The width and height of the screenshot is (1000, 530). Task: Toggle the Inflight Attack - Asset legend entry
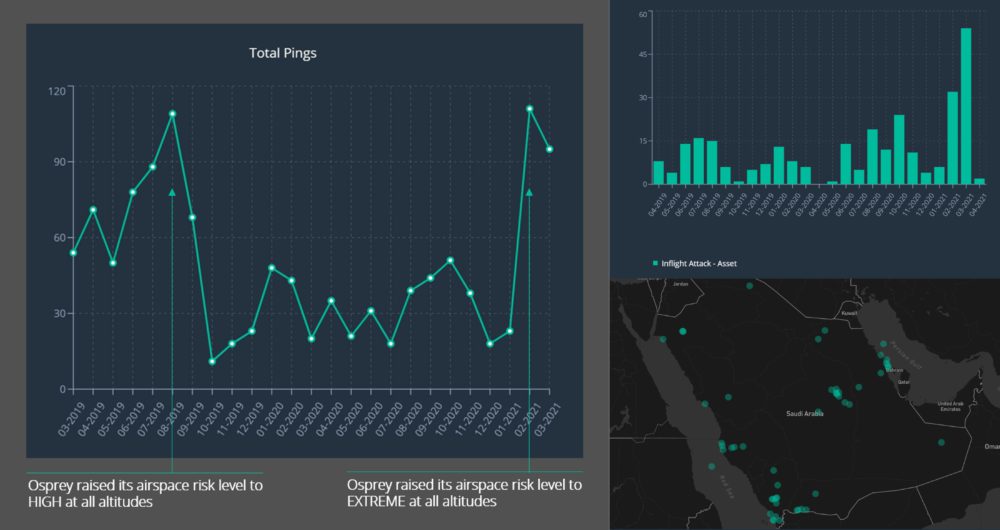click(x=698, y=263)
